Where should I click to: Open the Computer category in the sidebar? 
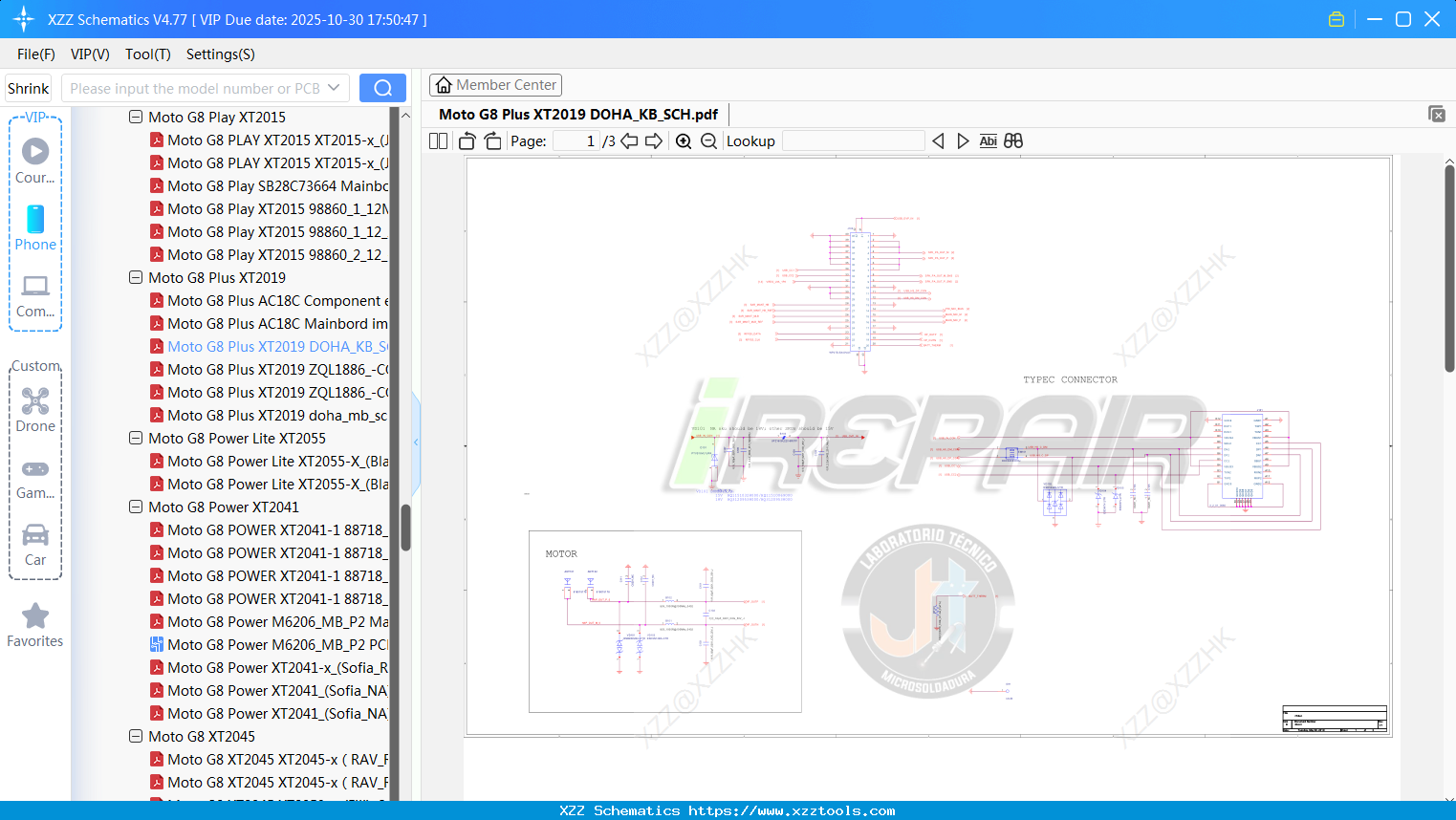tap(35, 295)
